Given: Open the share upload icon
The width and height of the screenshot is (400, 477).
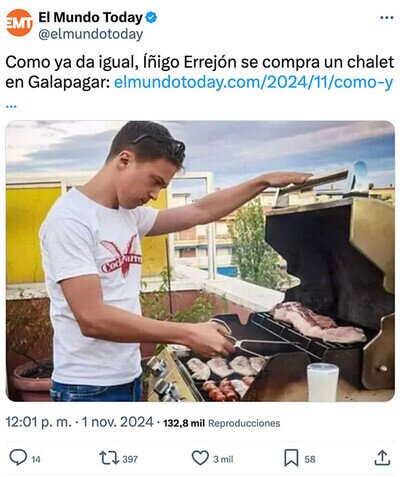Looking at the screenshot, I should click(382, 458).
